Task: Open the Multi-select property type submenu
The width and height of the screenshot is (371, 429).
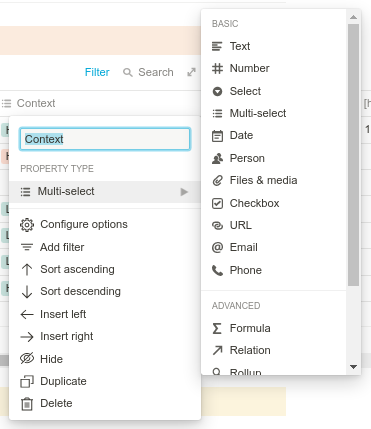Action: click(105, 192)
